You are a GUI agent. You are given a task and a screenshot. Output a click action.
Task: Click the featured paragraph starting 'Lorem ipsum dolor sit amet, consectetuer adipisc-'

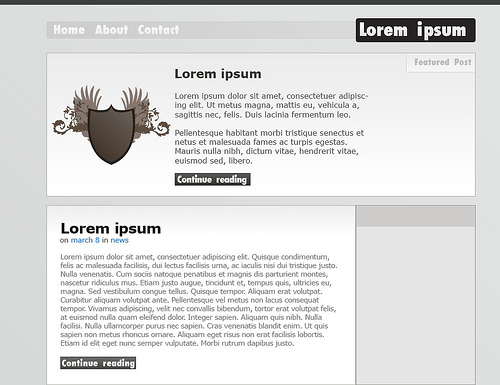[x=271, y=105]
